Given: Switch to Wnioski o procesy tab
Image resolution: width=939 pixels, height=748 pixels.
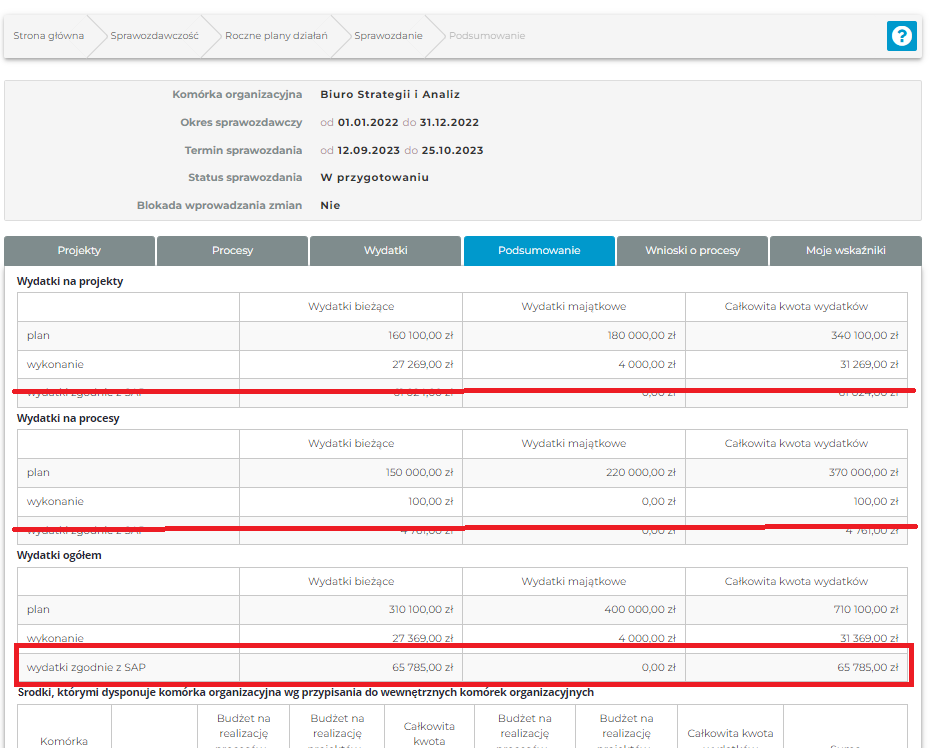Looking at the screenshot, I should point(692,250).
